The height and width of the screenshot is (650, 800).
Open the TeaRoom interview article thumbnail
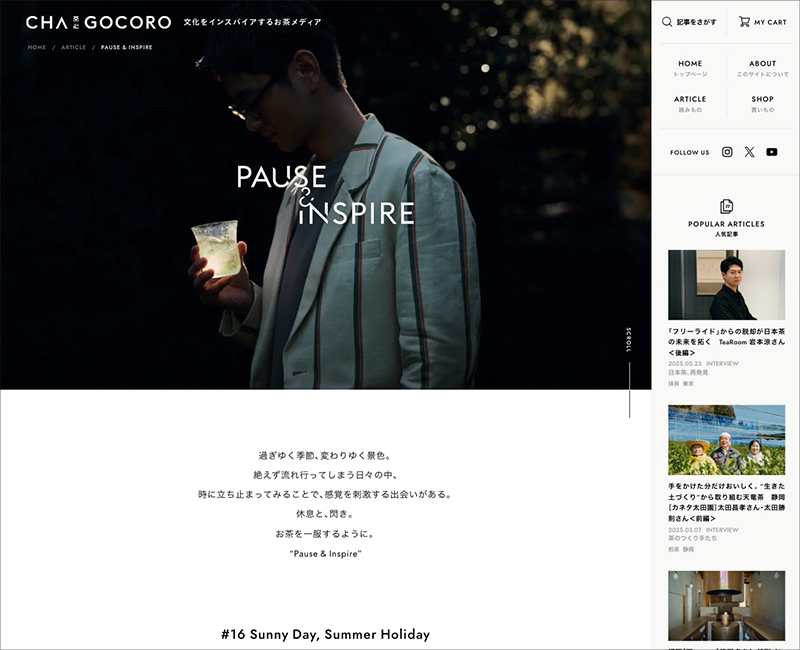727,285
